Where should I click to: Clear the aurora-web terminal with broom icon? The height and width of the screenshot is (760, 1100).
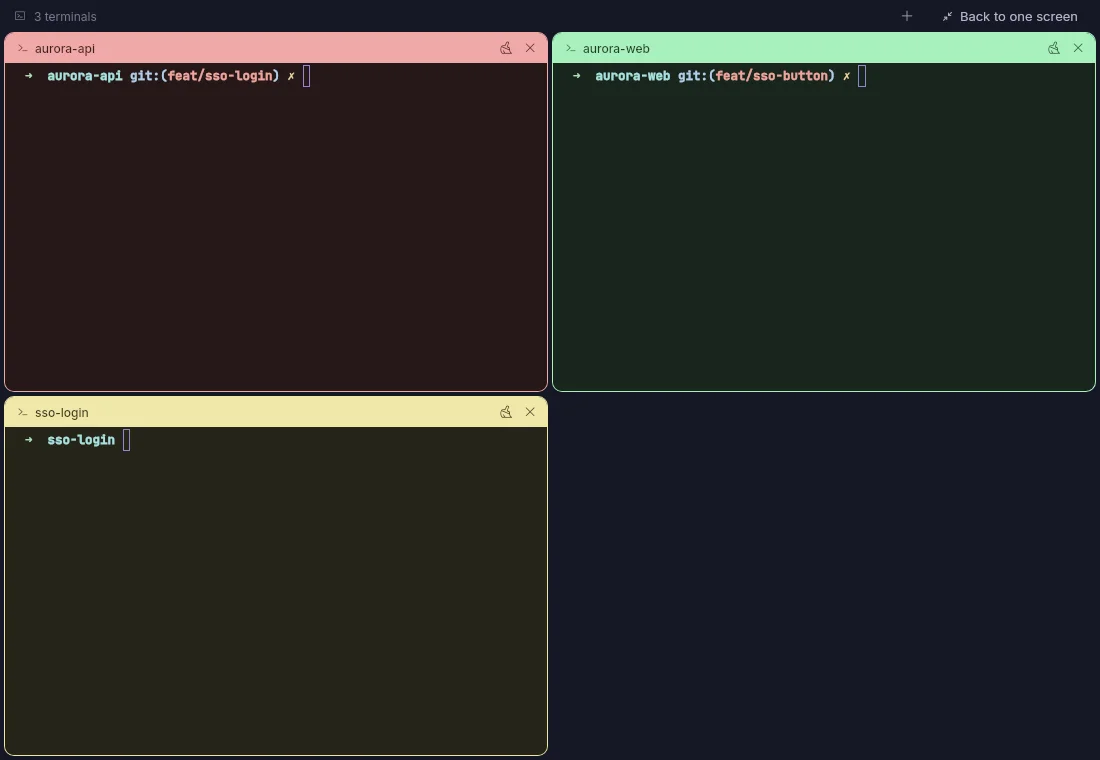point(1054,48)
